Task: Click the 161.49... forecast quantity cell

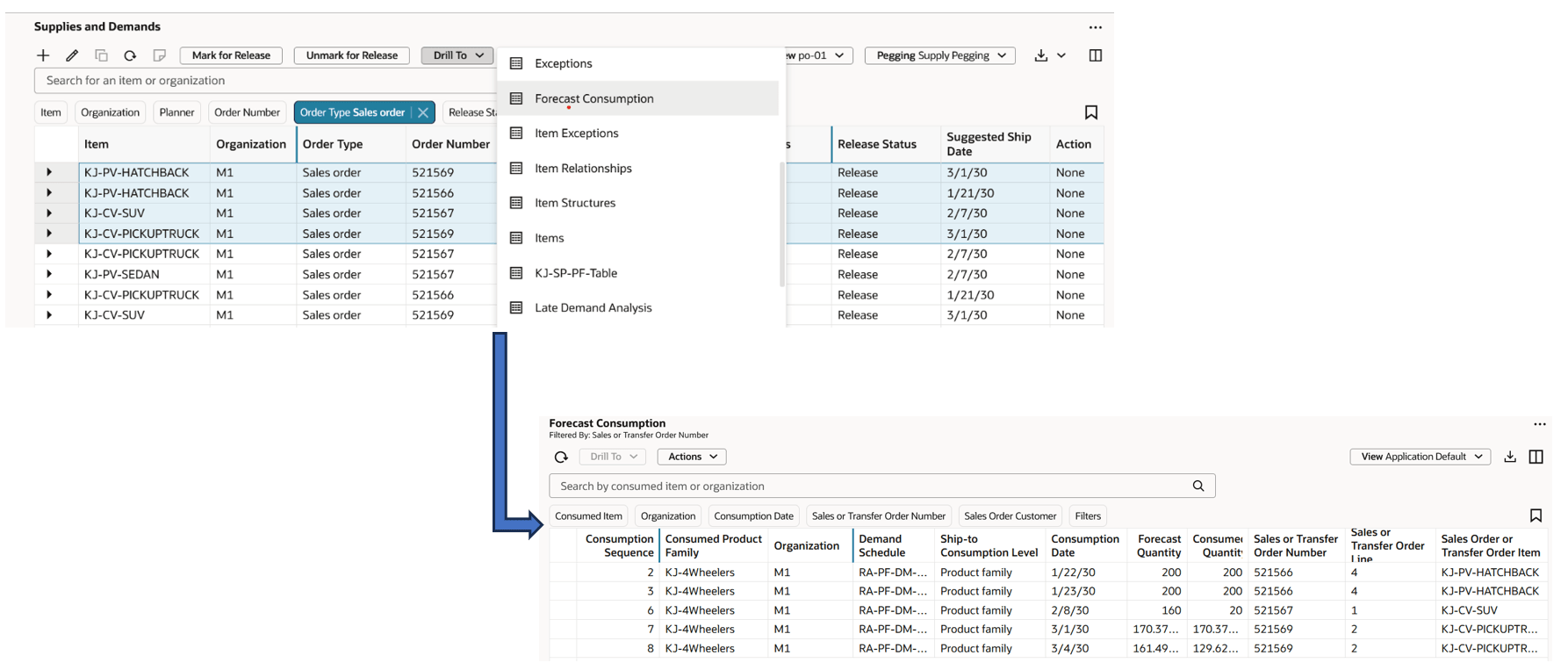Action: [x=1157, y=649]
